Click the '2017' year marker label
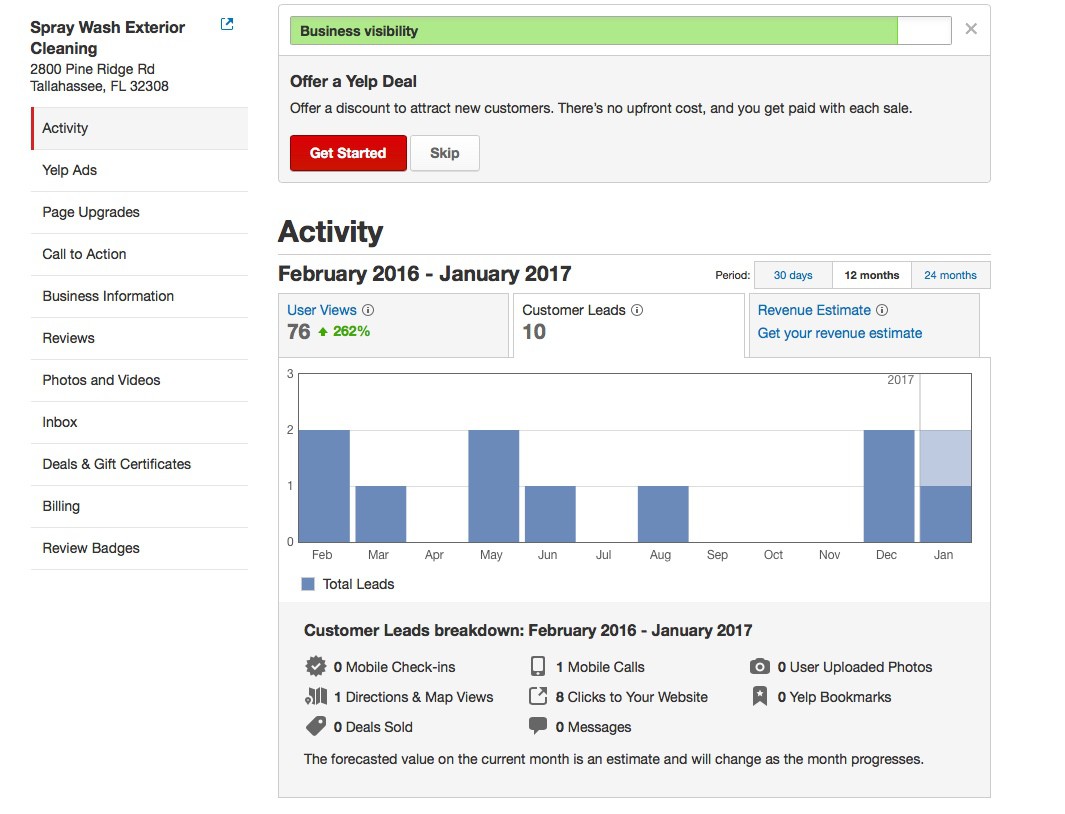 pos(901,380)
